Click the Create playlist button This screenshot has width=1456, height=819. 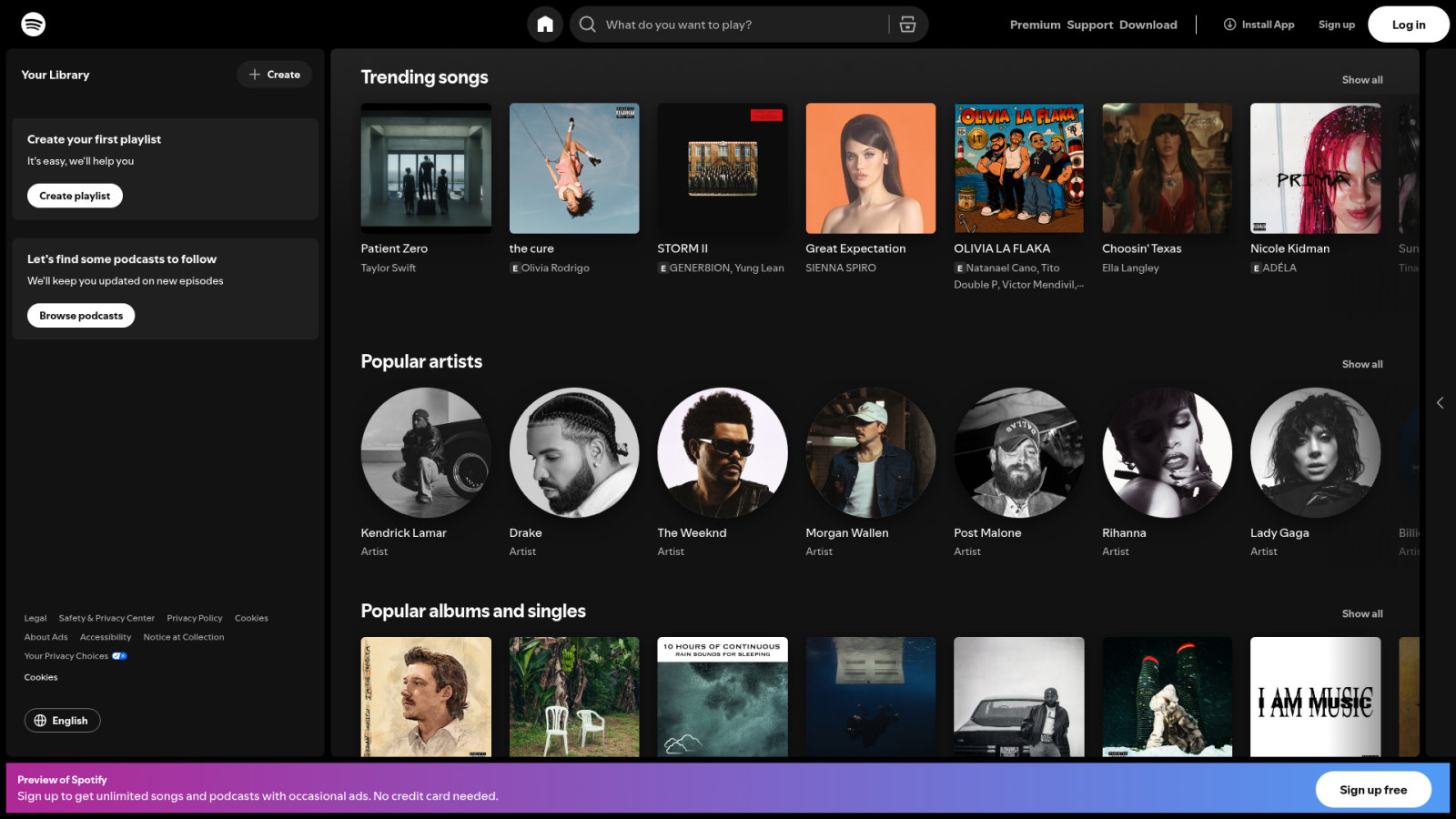(75, 196)
